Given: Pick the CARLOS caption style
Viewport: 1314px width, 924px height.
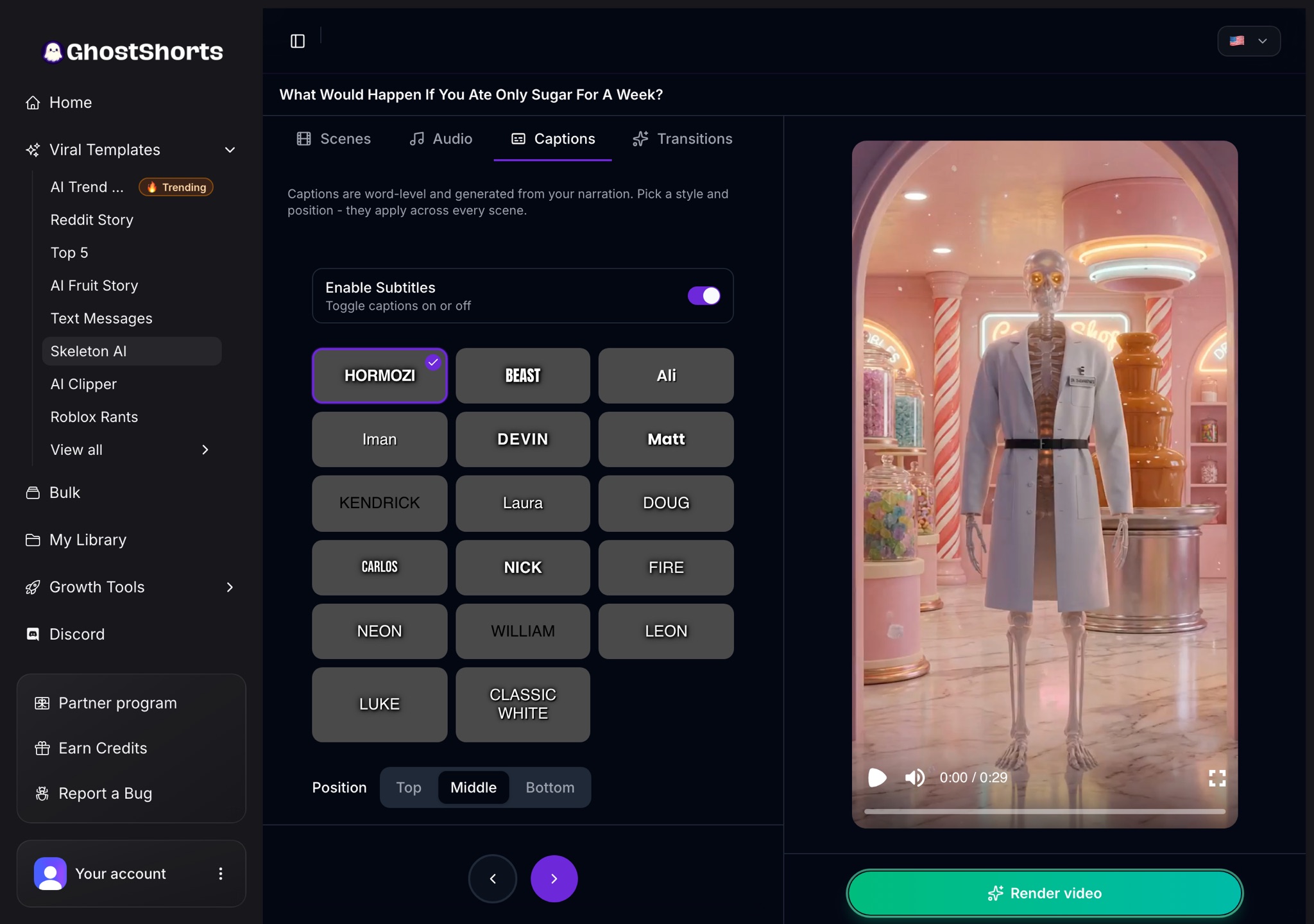Looking at the screenshot, I should (379, 568).
